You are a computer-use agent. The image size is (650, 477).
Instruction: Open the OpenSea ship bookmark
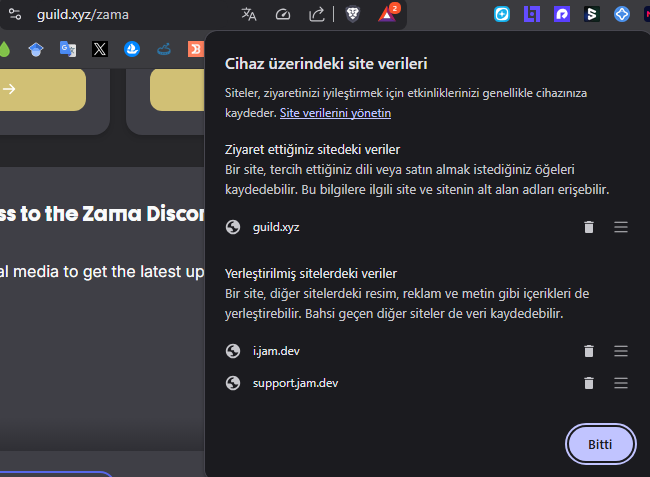[132, 49]
